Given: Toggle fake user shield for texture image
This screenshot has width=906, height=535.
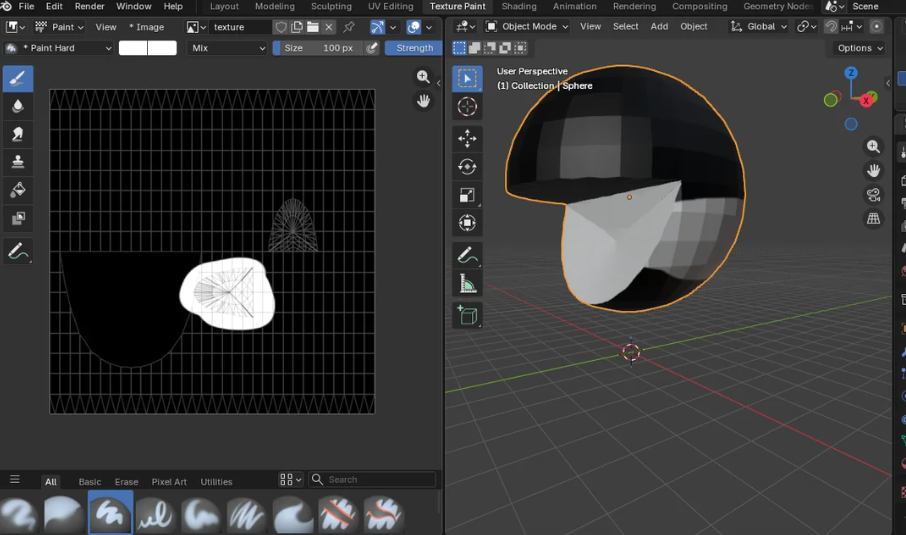Looking at the screenshot, I should 281,27.
